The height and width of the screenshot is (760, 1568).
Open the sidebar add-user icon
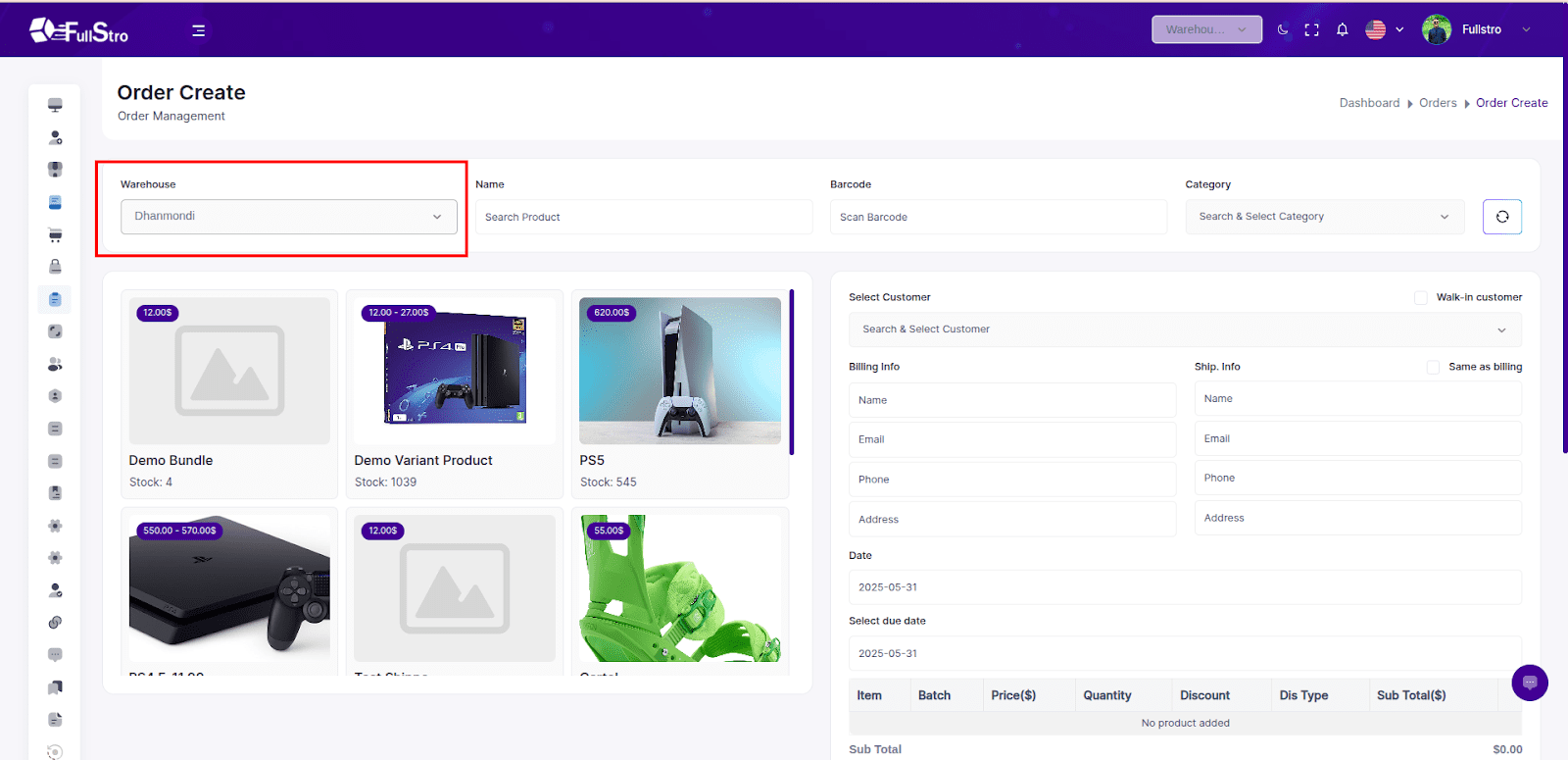55,137
